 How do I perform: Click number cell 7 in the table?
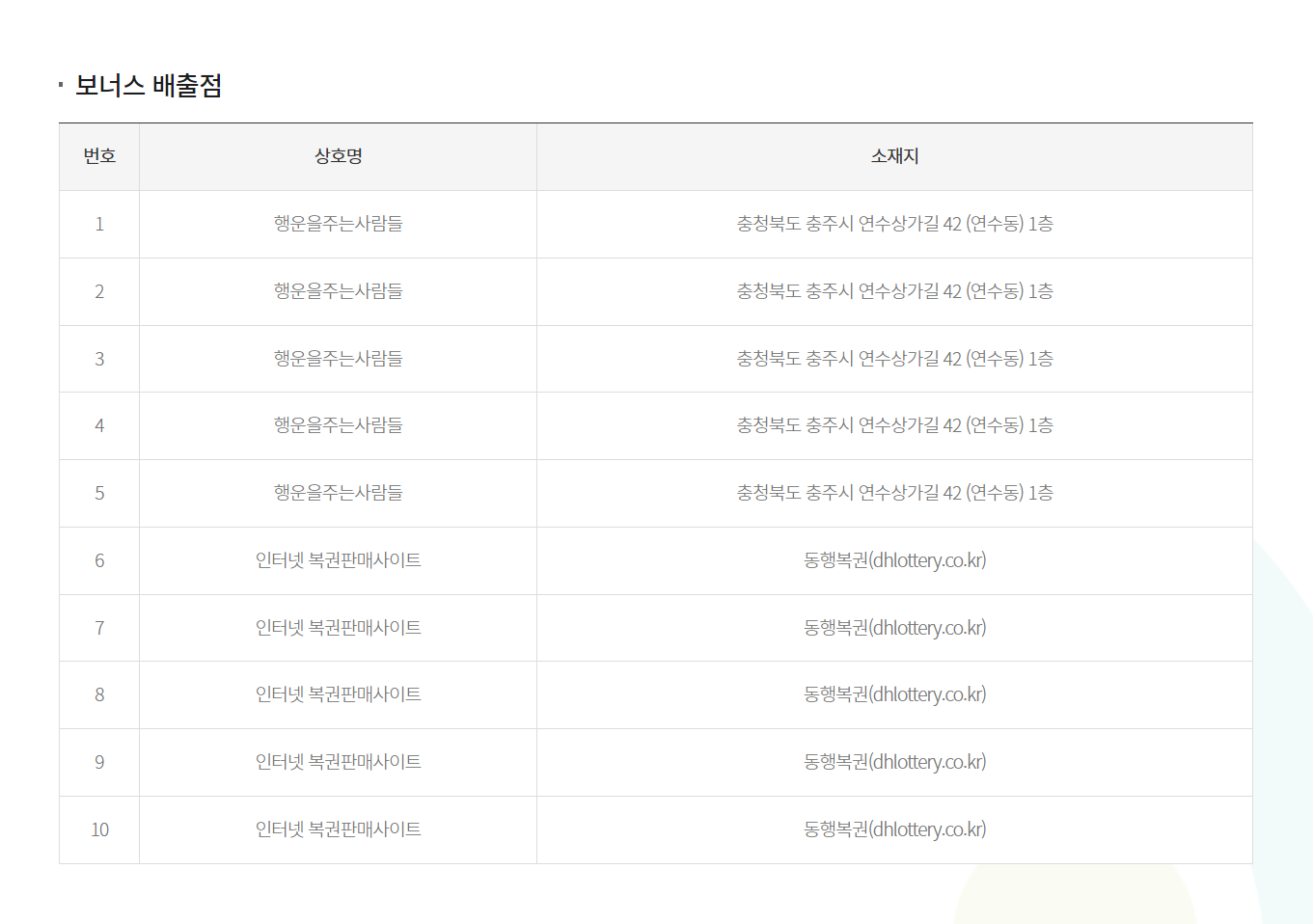pos(99,628)
